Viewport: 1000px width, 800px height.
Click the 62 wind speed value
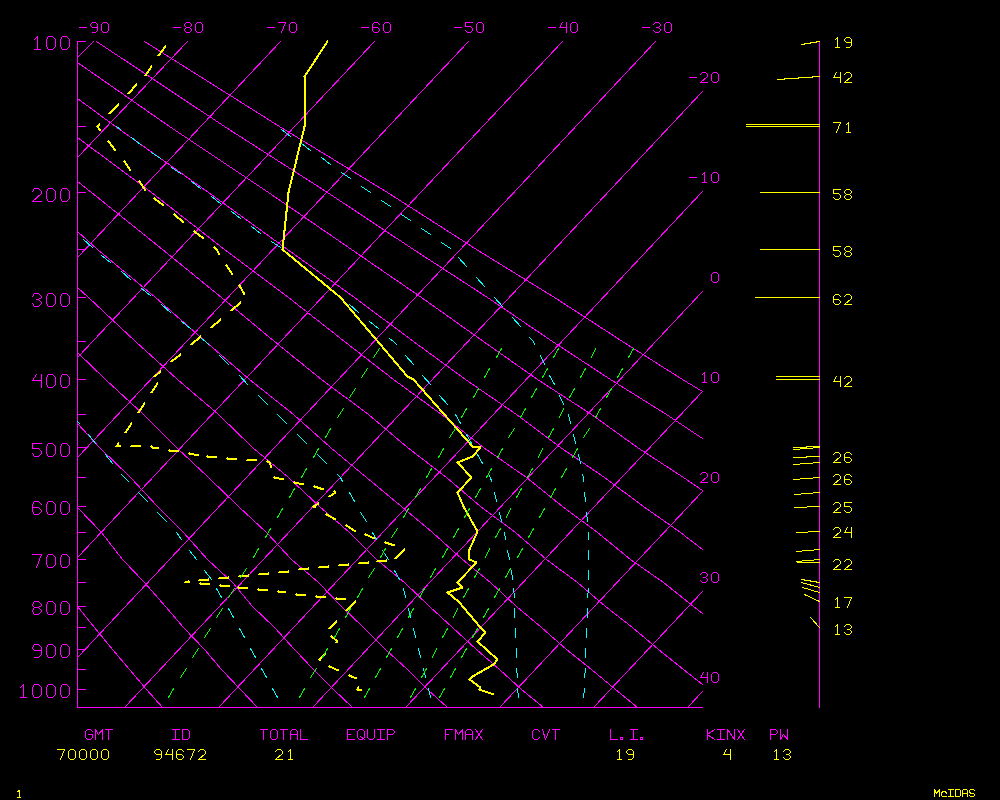(x=842, y=299)
